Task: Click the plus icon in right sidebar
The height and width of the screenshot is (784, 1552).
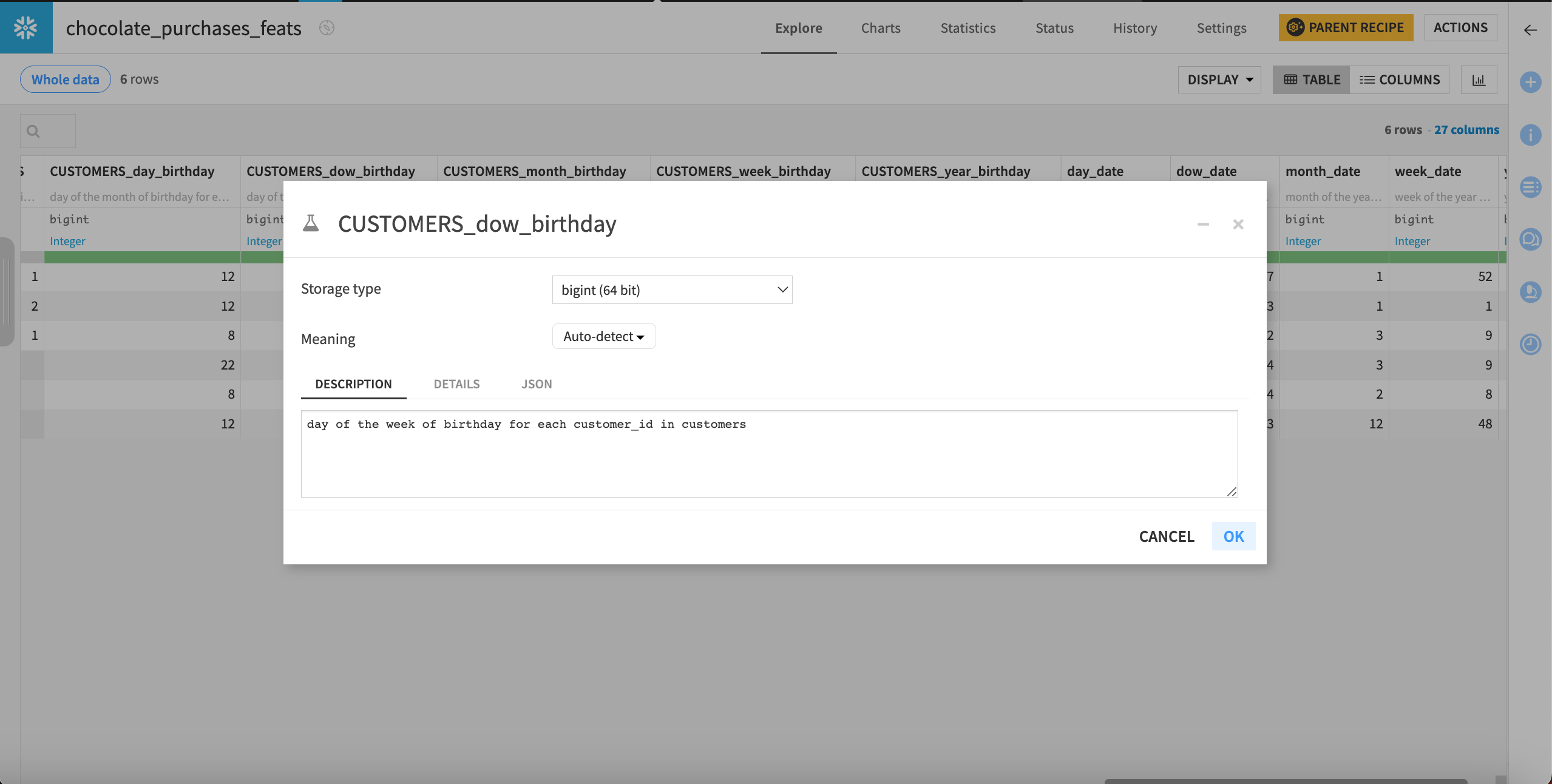Action: (x=1530, y=82)
